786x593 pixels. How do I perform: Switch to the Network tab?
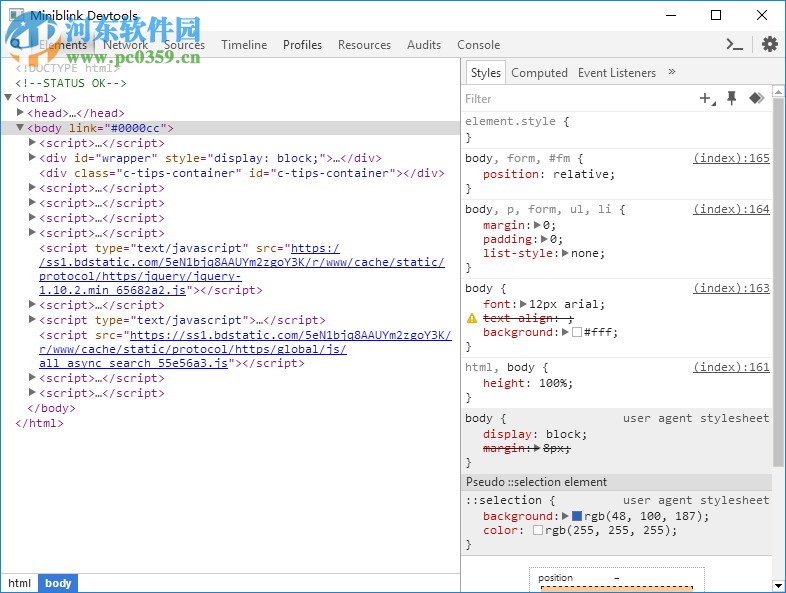point(125,45)
